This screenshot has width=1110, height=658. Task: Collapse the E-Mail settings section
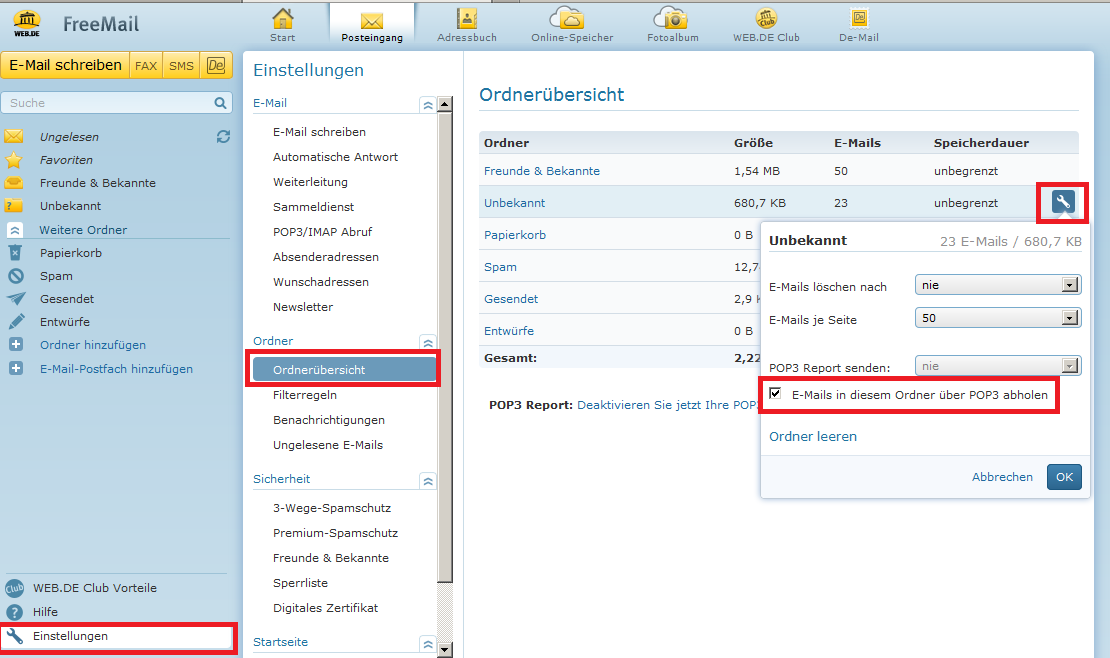pos(428,104)
